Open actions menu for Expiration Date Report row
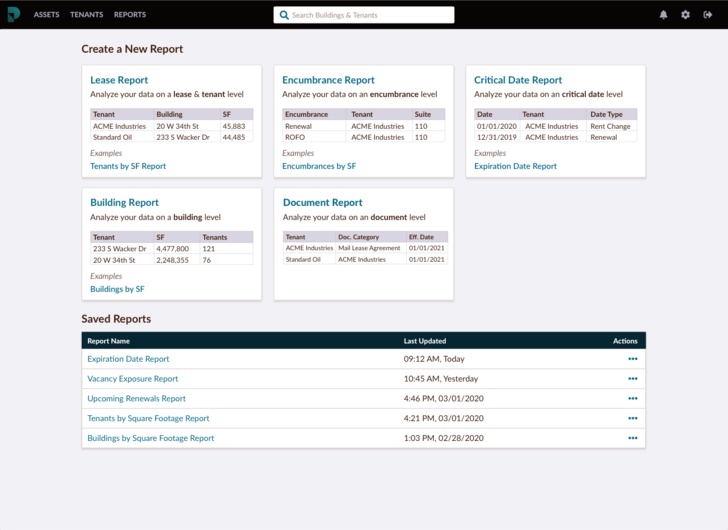This screenshot has height=530, width=728. point(632,359)
